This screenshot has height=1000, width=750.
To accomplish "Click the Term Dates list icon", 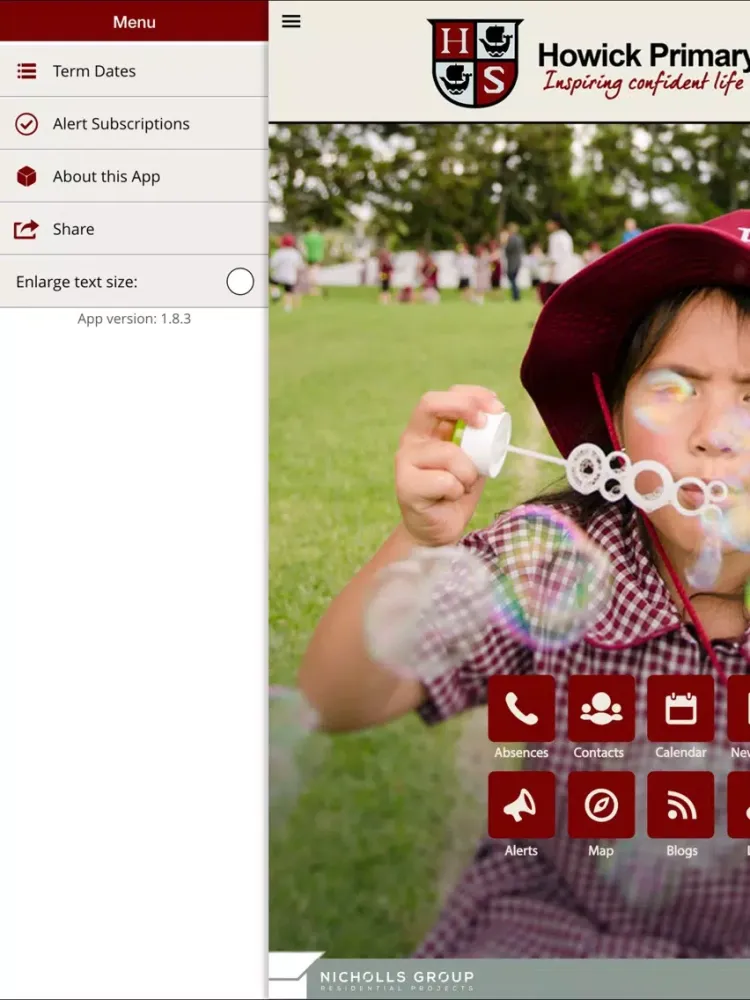I will (27, 71).
